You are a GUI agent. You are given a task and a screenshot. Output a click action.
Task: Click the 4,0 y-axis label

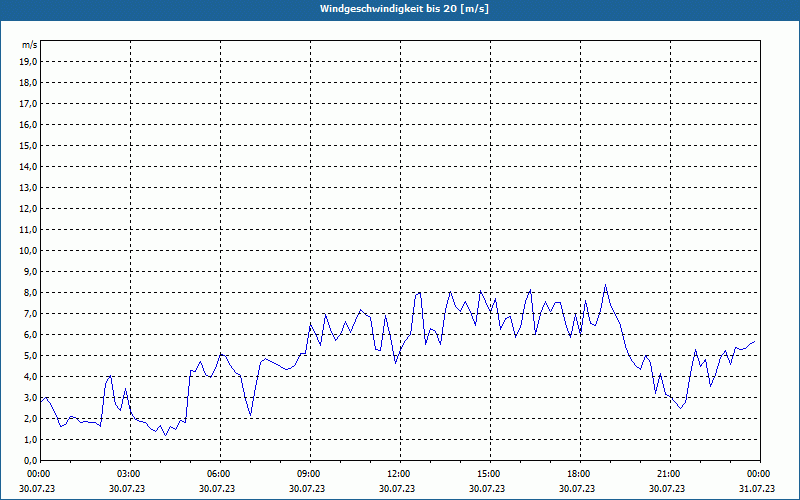(31, 377)
